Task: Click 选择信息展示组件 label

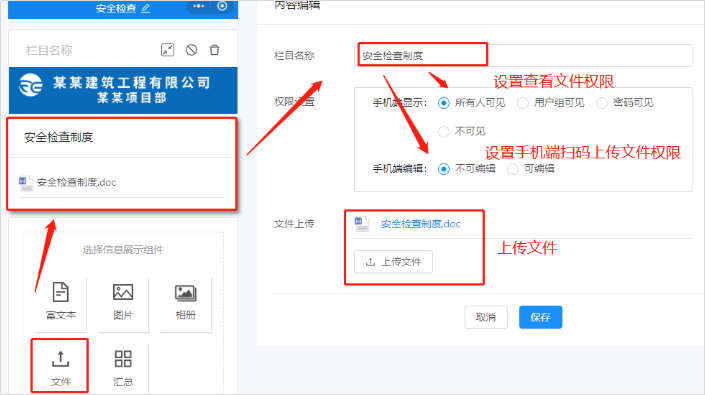Action: [123, 249]
